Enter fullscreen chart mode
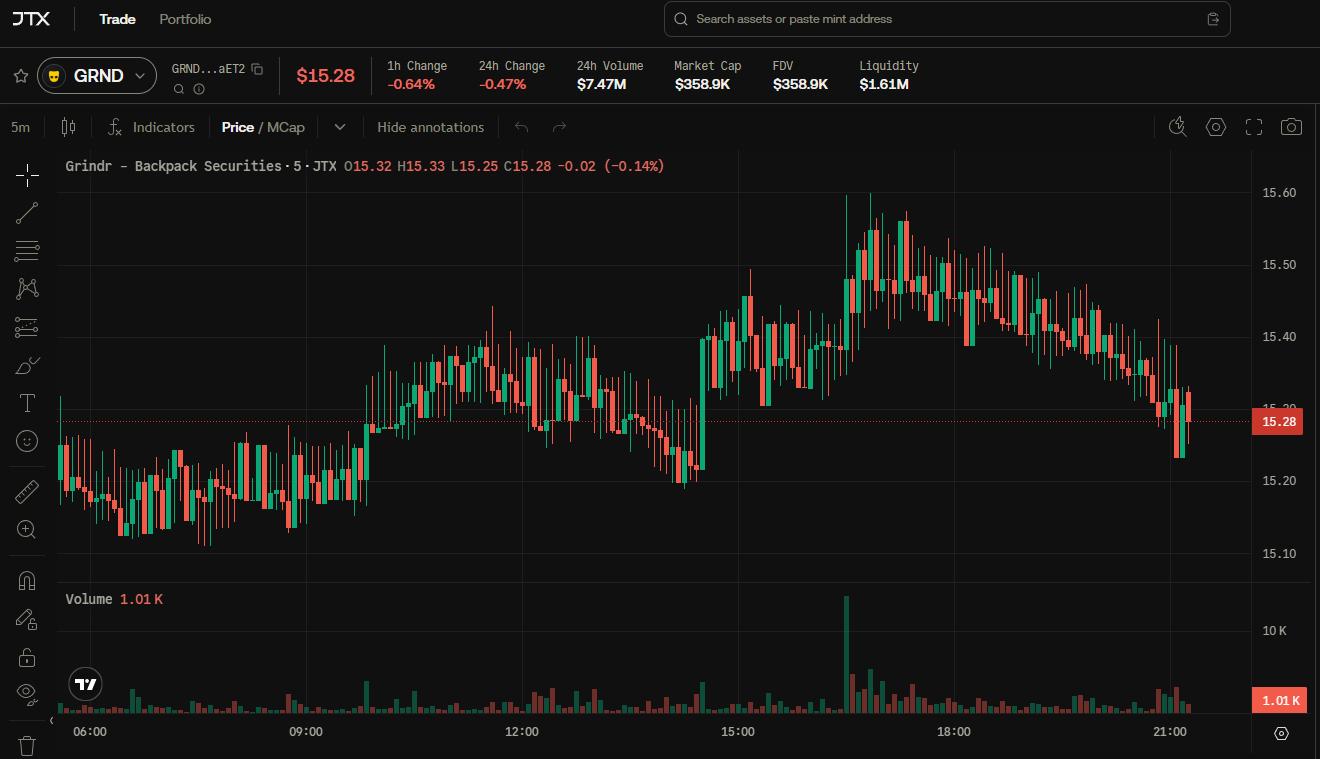The image size is (1320, 759). [1254, 127]
